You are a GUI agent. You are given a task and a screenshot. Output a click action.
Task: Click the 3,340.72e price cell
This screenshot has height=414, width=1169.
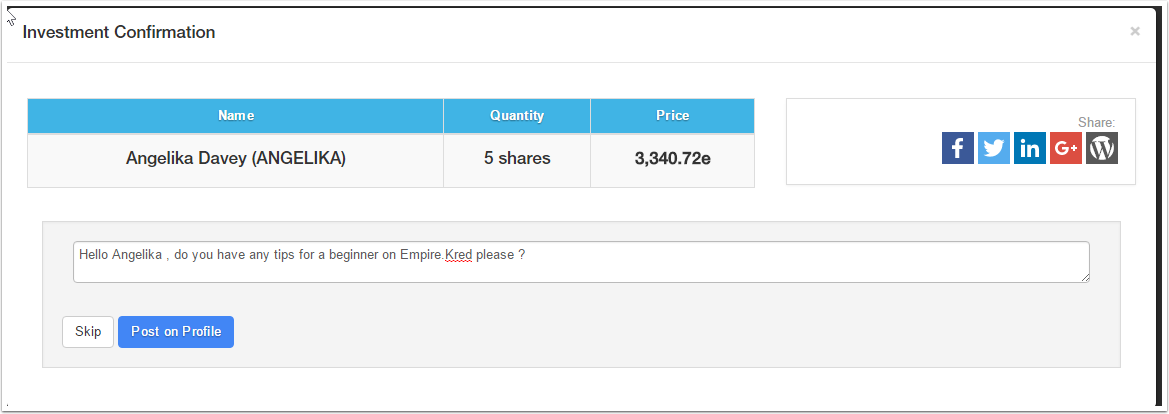[672, 158]
